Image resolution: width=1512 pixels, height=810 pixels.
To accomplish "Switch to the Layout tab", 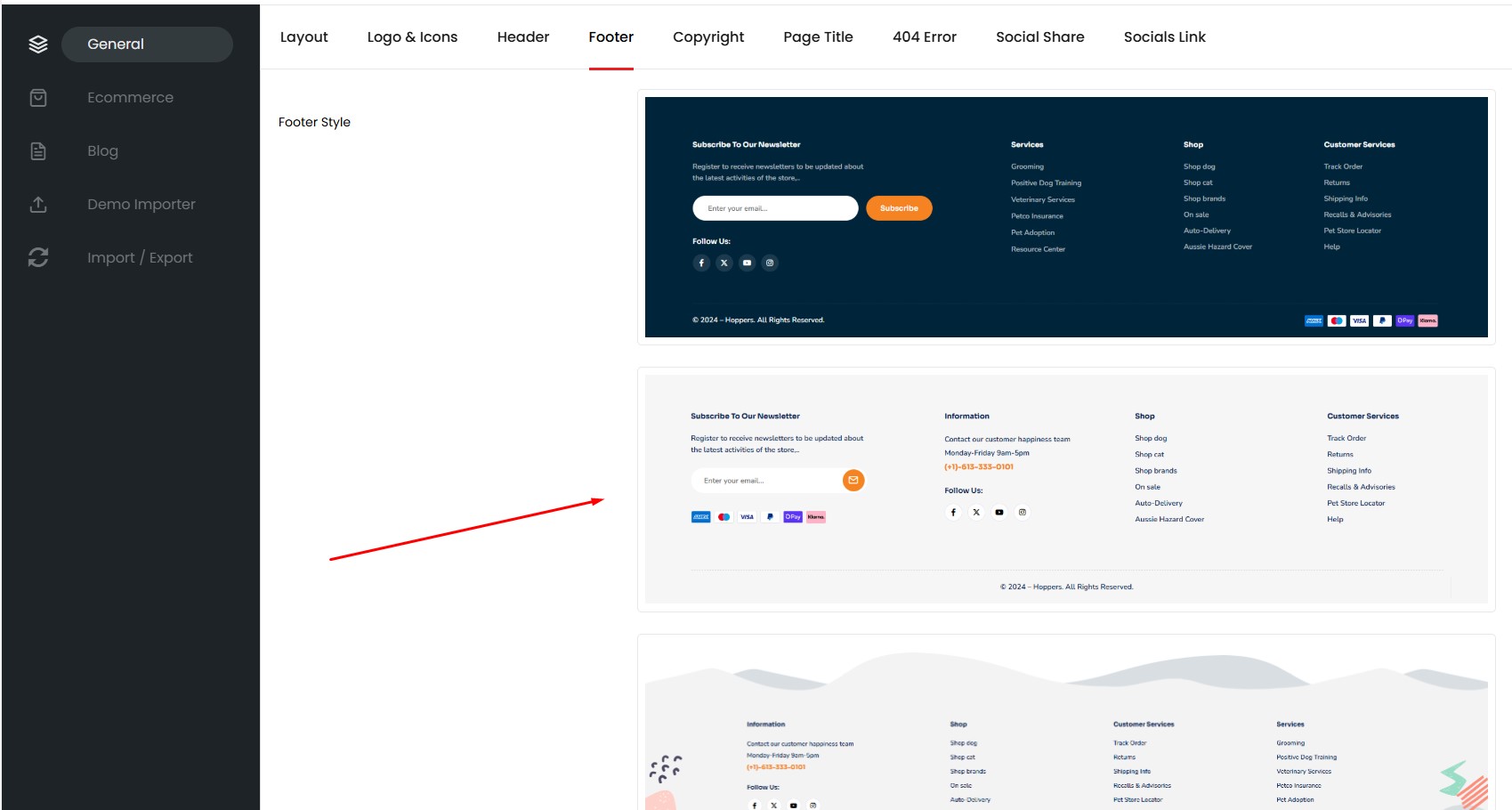I will tap(303, 37).
